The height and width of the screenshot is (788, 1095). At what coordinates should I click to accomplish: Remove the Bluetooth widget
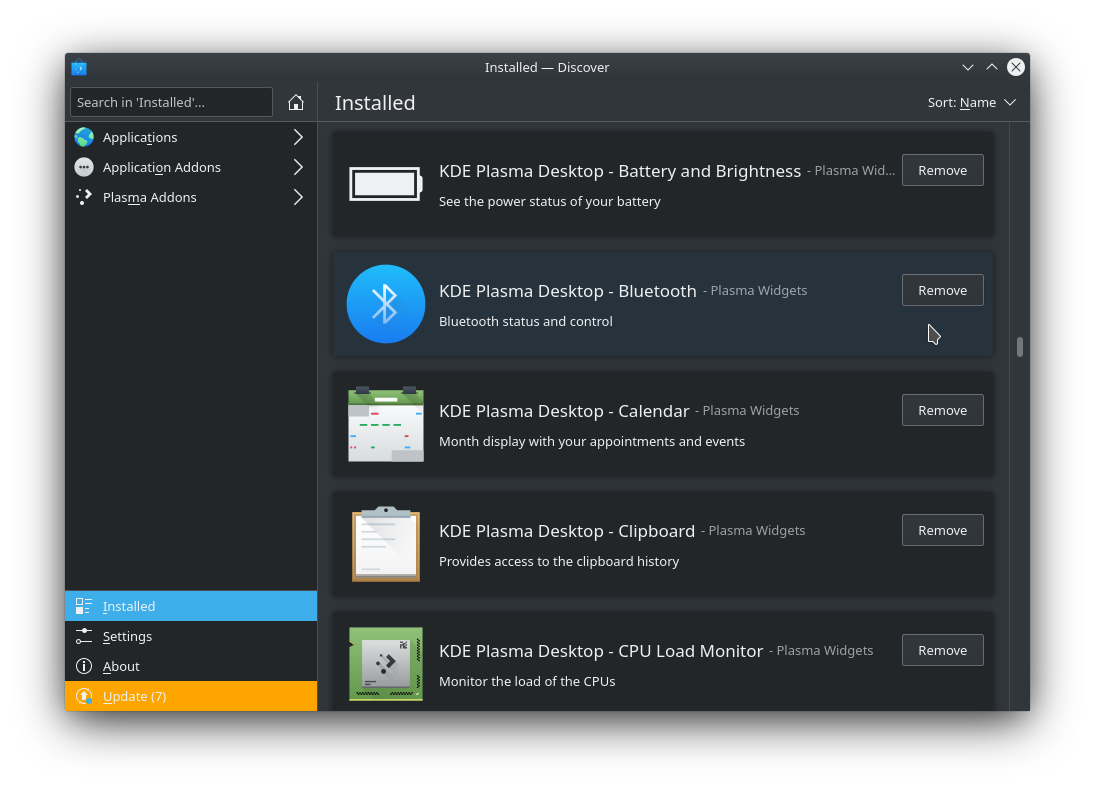point(942,290)
